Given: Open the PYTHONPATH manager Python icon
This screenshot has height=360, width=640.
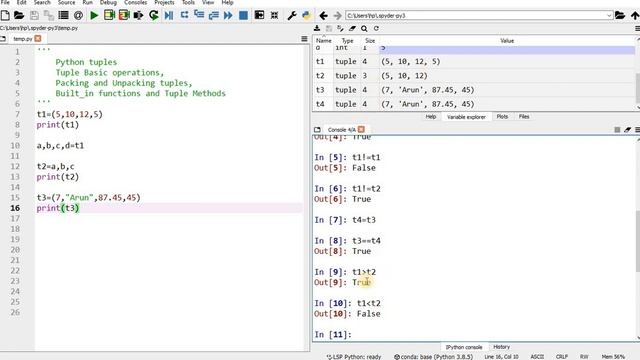Looking at the screenshot, I should [x=306, y=16].
